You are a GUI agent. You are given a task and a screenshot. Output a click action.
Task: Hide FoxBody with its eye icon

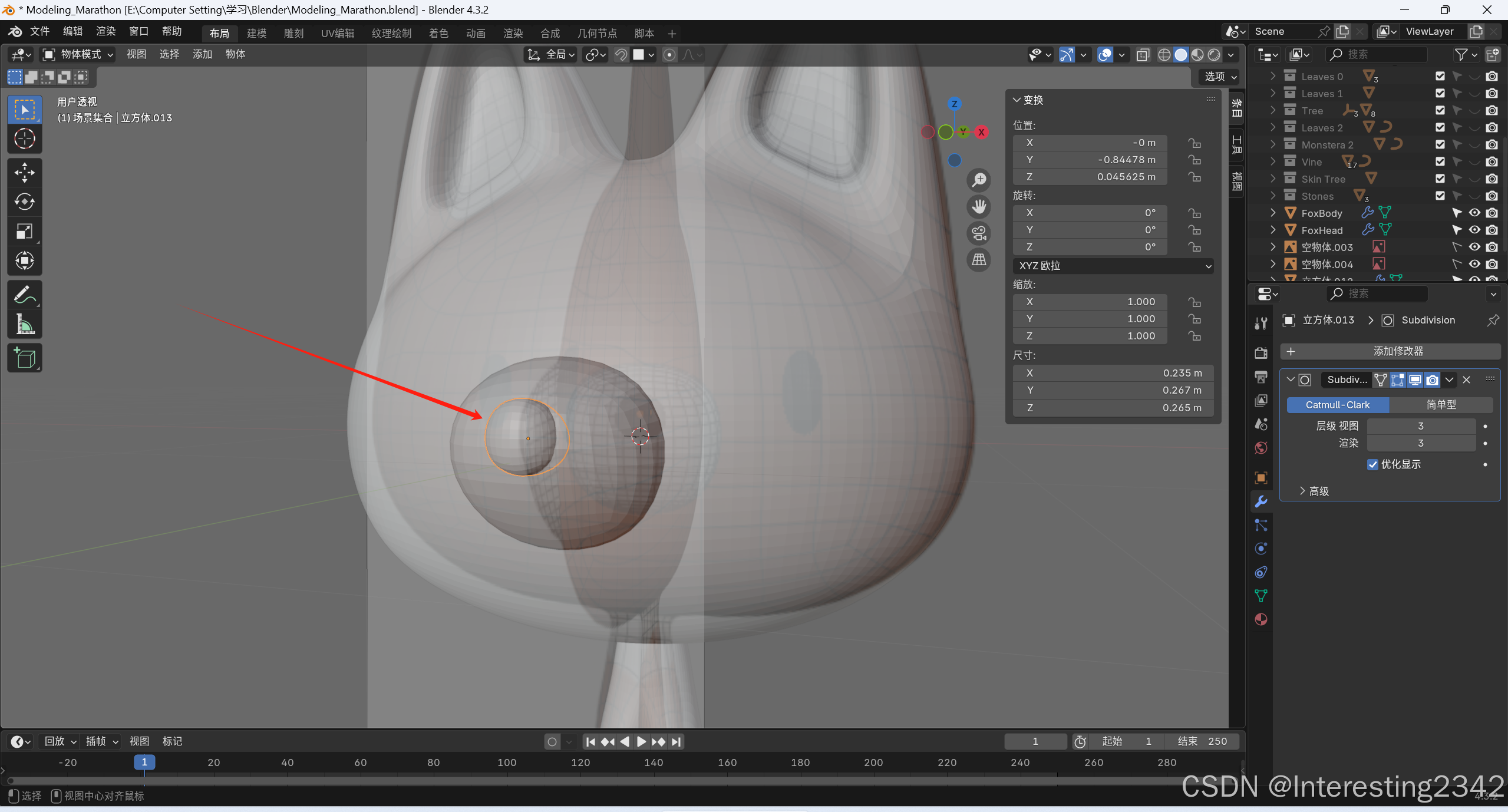[1474, 213]
